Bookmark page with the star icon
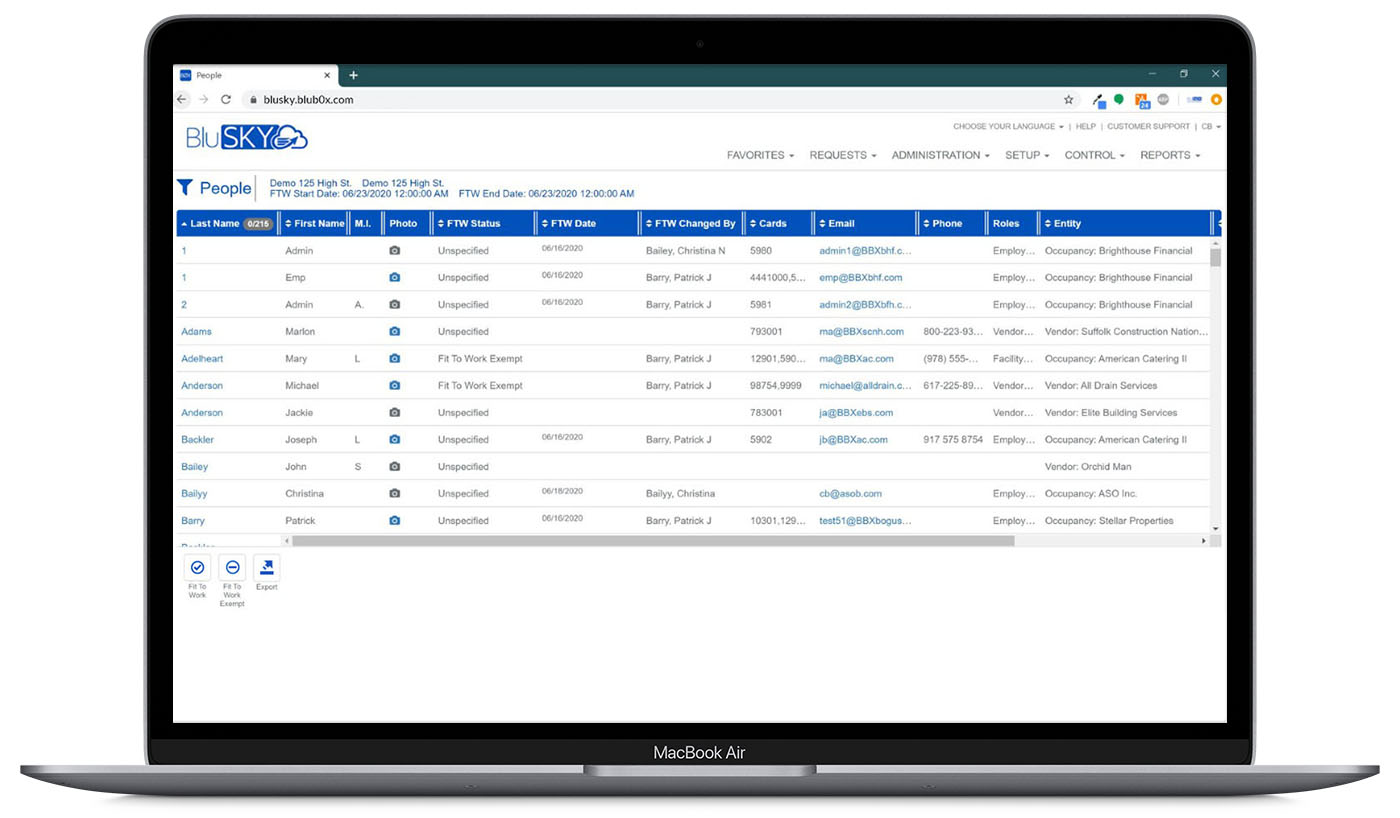 click(x=1068, y=100)
